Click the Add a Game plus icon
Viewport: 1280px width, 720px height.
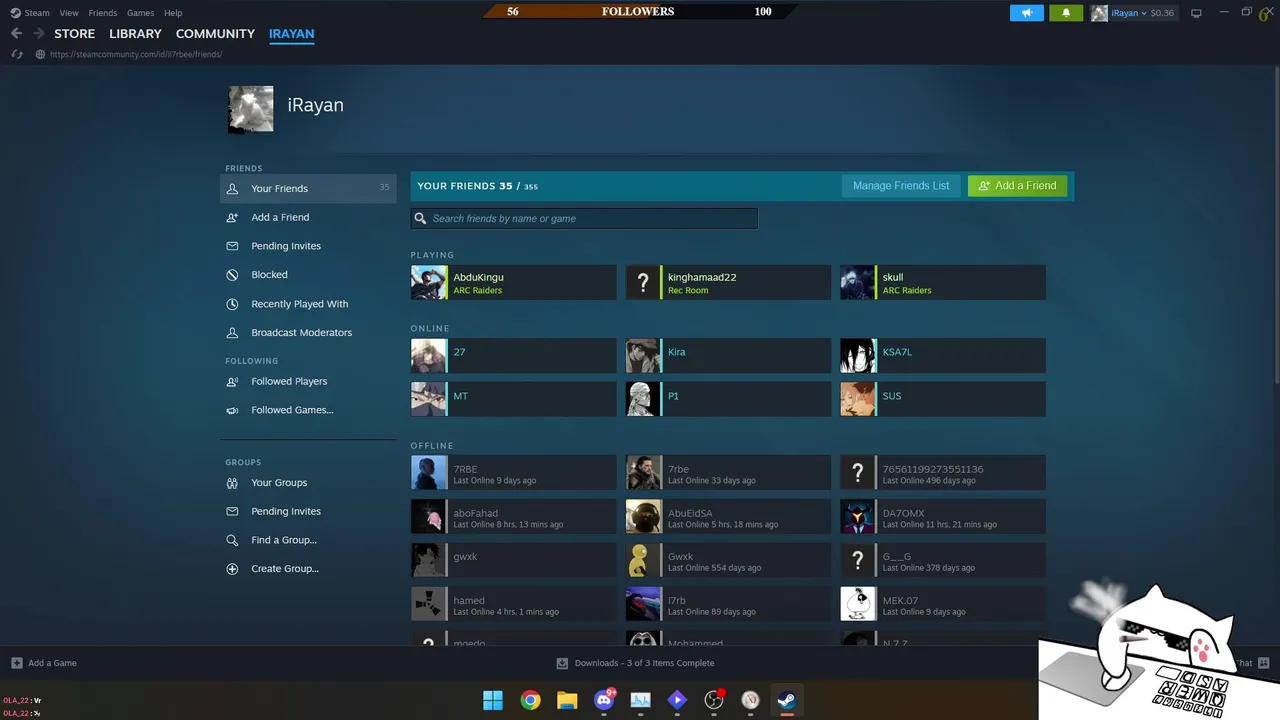[17, 663]
